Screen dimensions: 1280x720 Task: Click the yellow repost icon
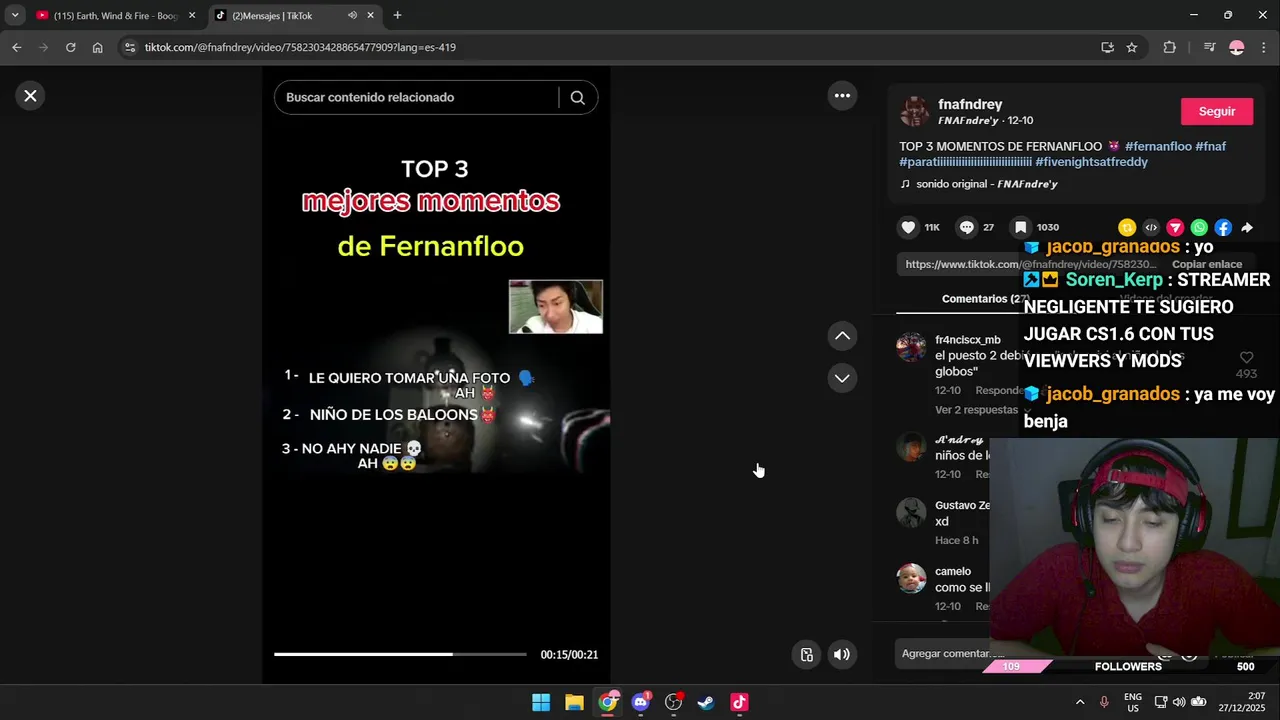point(1127,228)
